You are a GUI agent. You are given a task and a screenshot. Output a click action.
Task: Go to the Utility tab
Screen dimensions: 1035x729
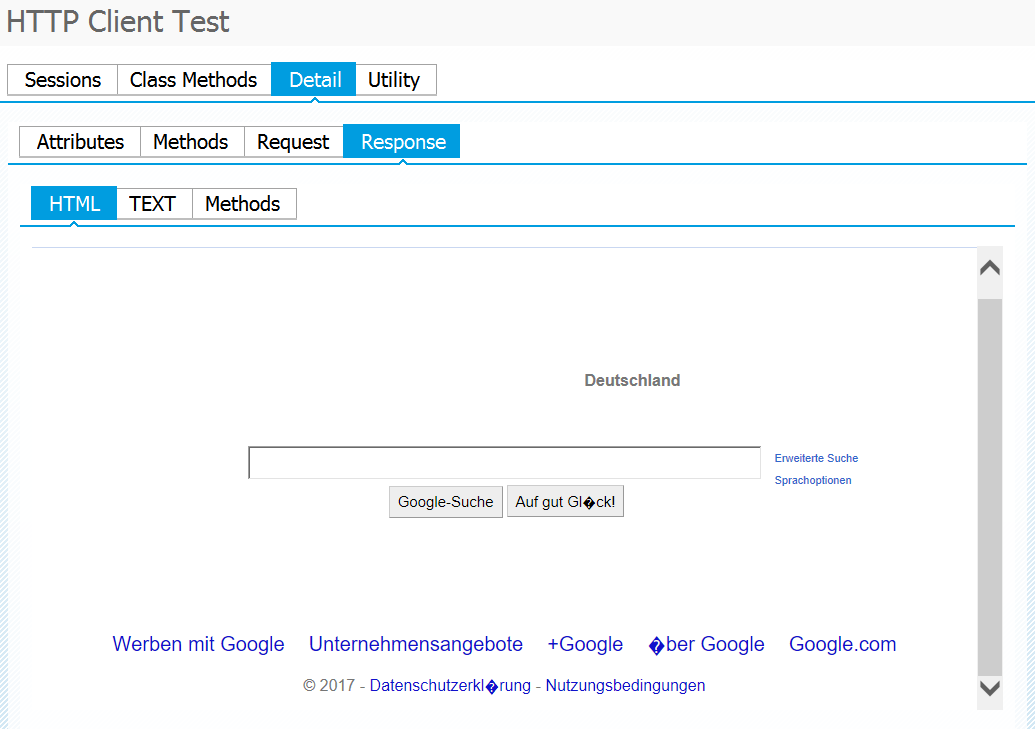click(394, 80)
